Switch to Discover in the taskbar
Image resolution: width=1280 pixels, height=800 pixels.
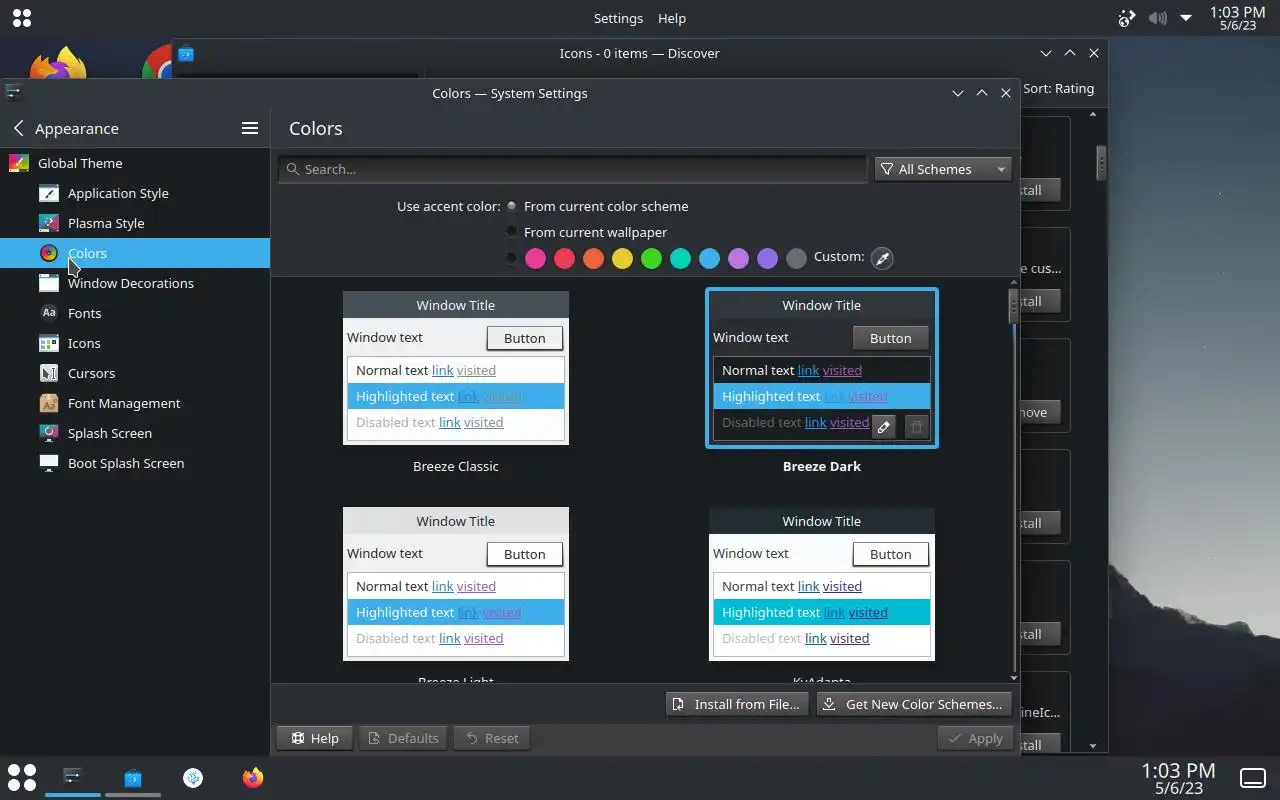click(133, 777)
